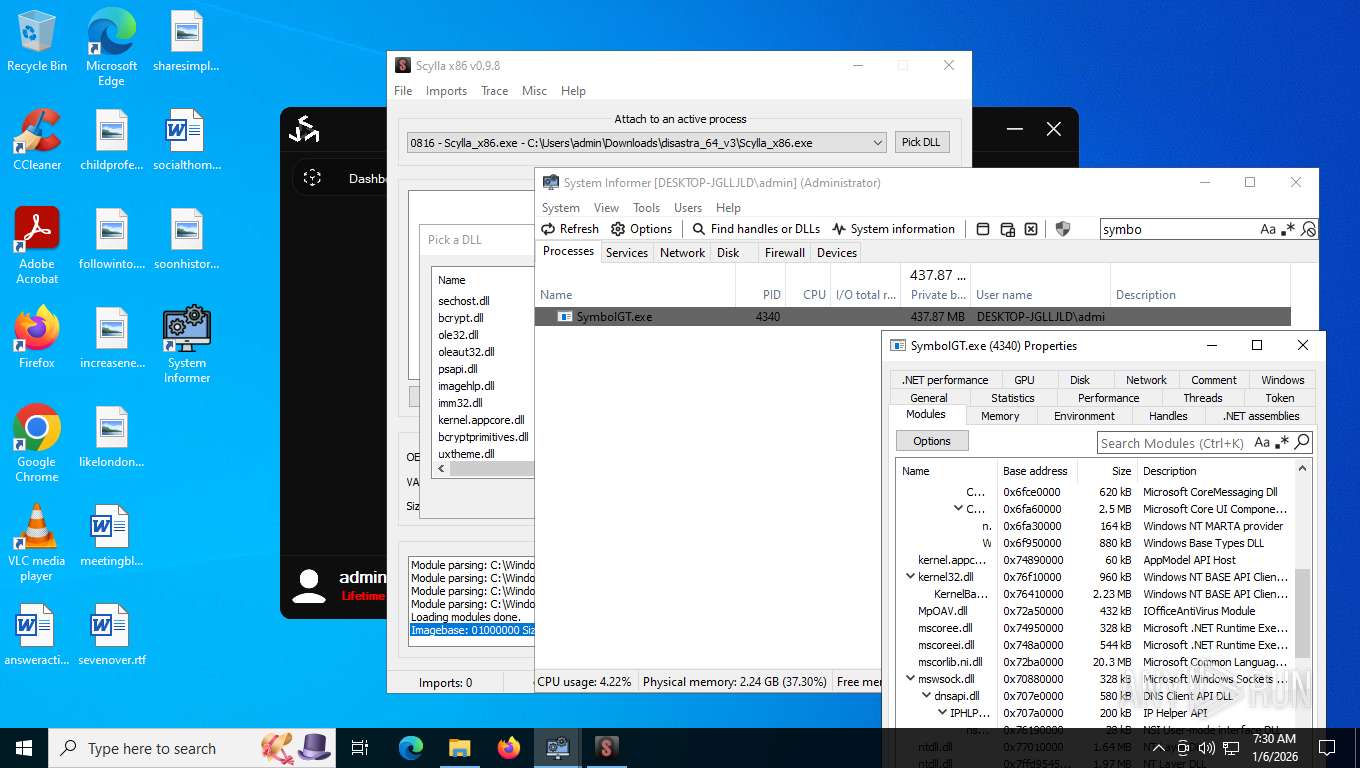Open the Memory tab in Properties

[1000, 416]
